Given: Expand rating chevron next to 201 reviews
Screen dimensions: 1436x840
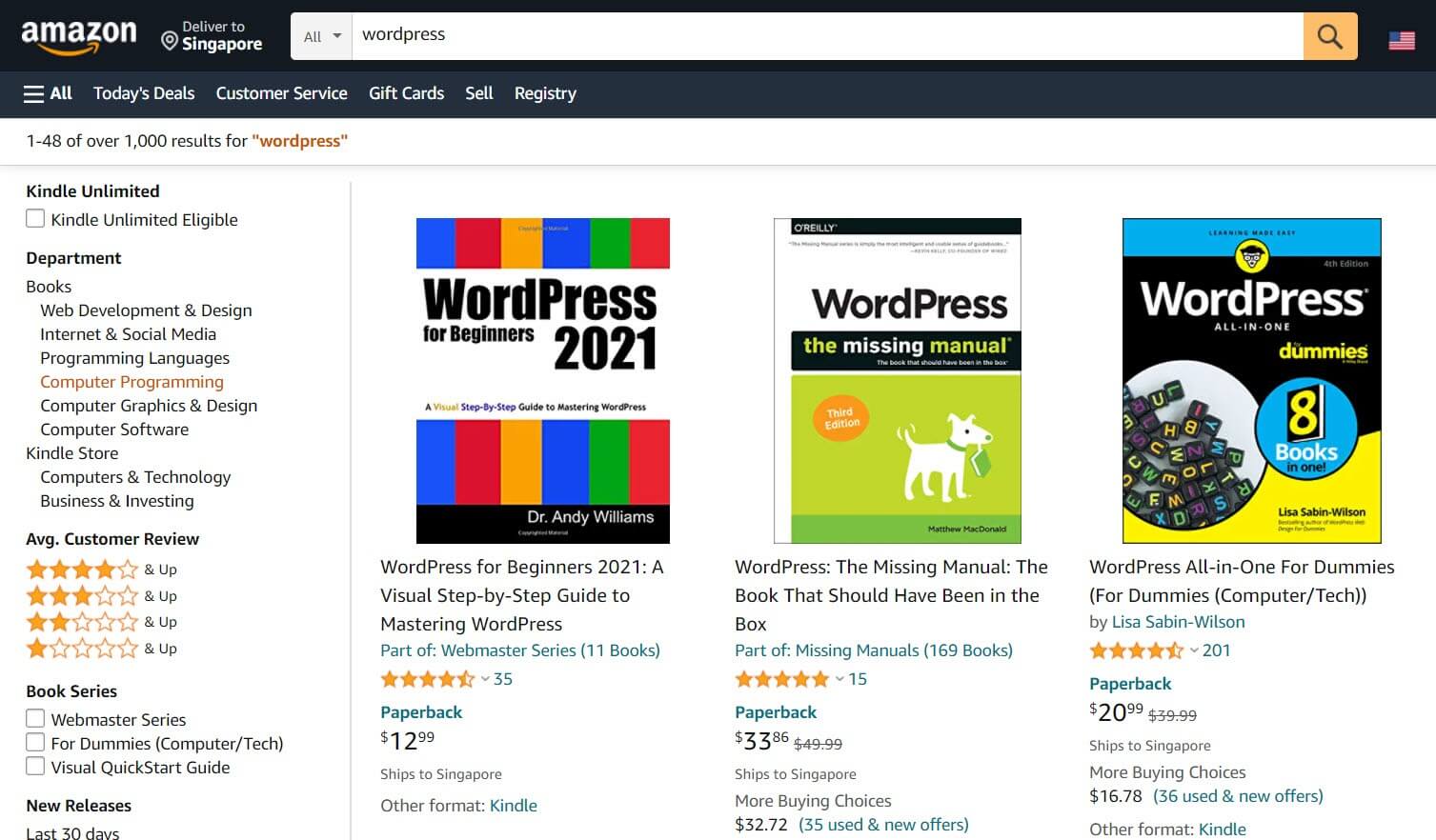Looking at the screenshot, I should tap(1194, 650).
